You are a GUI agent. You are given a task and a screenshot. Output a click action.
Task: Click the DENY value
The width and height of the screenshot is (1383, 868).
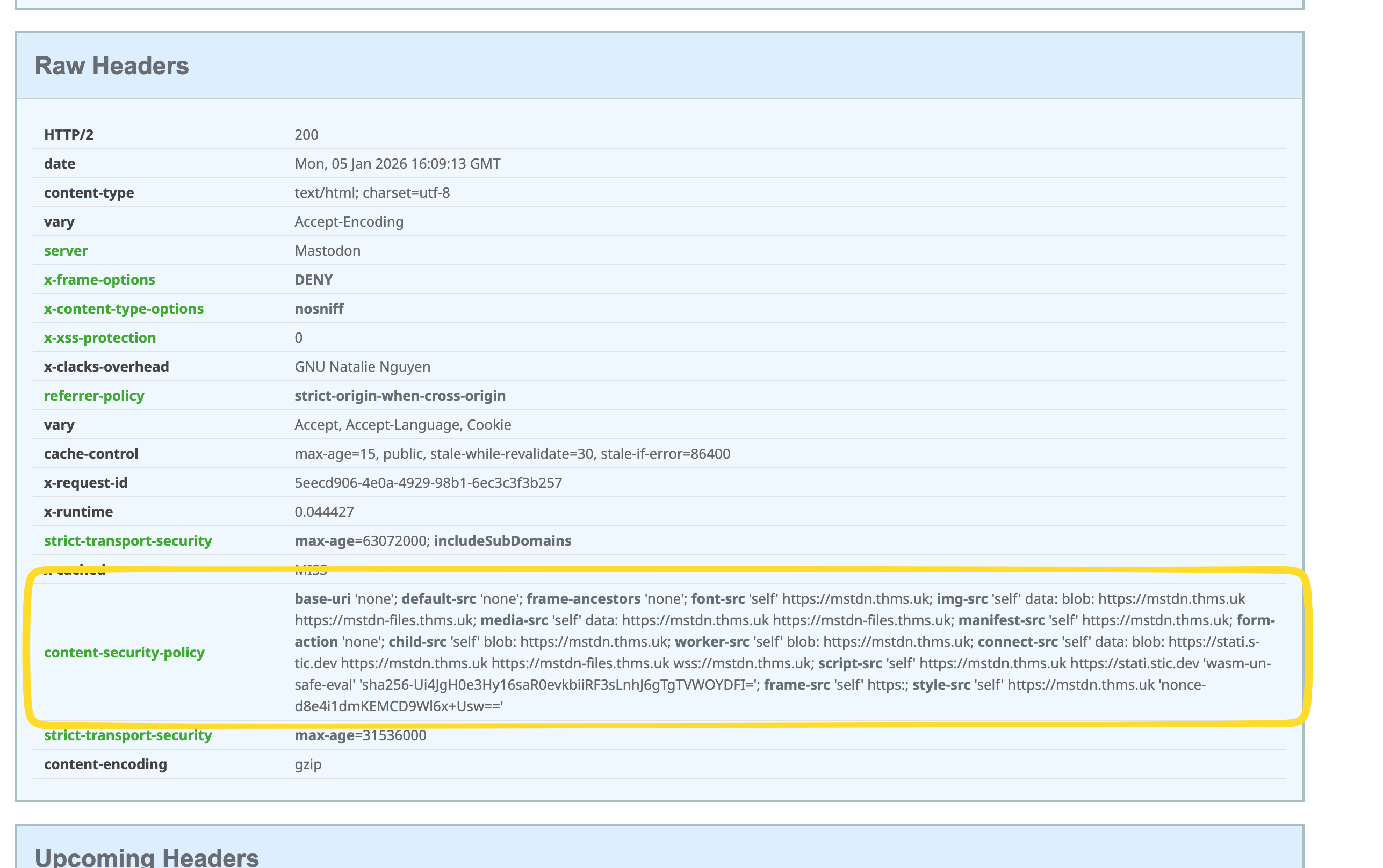(x=313, y=279)
